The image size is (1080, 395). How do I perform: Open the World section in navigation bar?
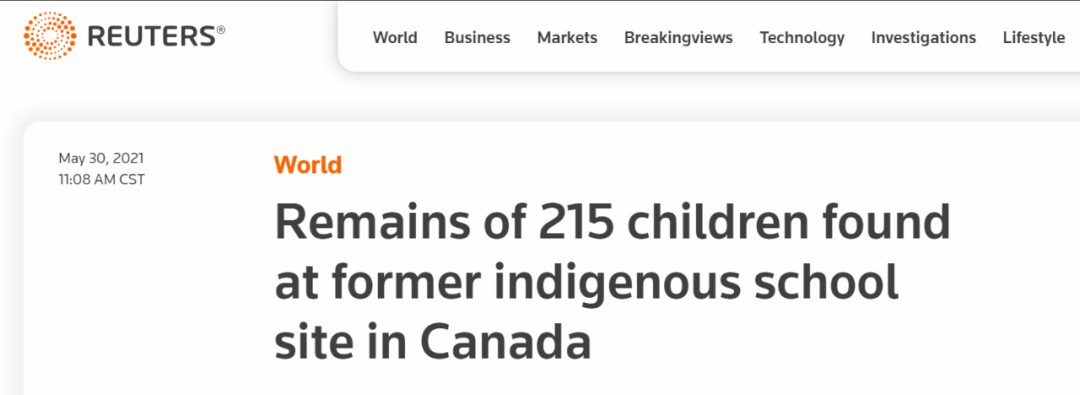point(395,37)
